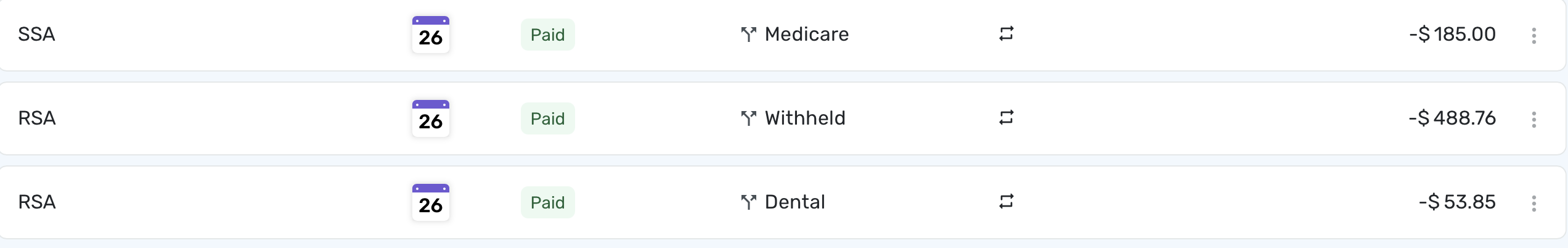Click the -$53.85 amount field
Image resolution: width=1568 pixels, height=248 pixels.
coord(1457,202)
